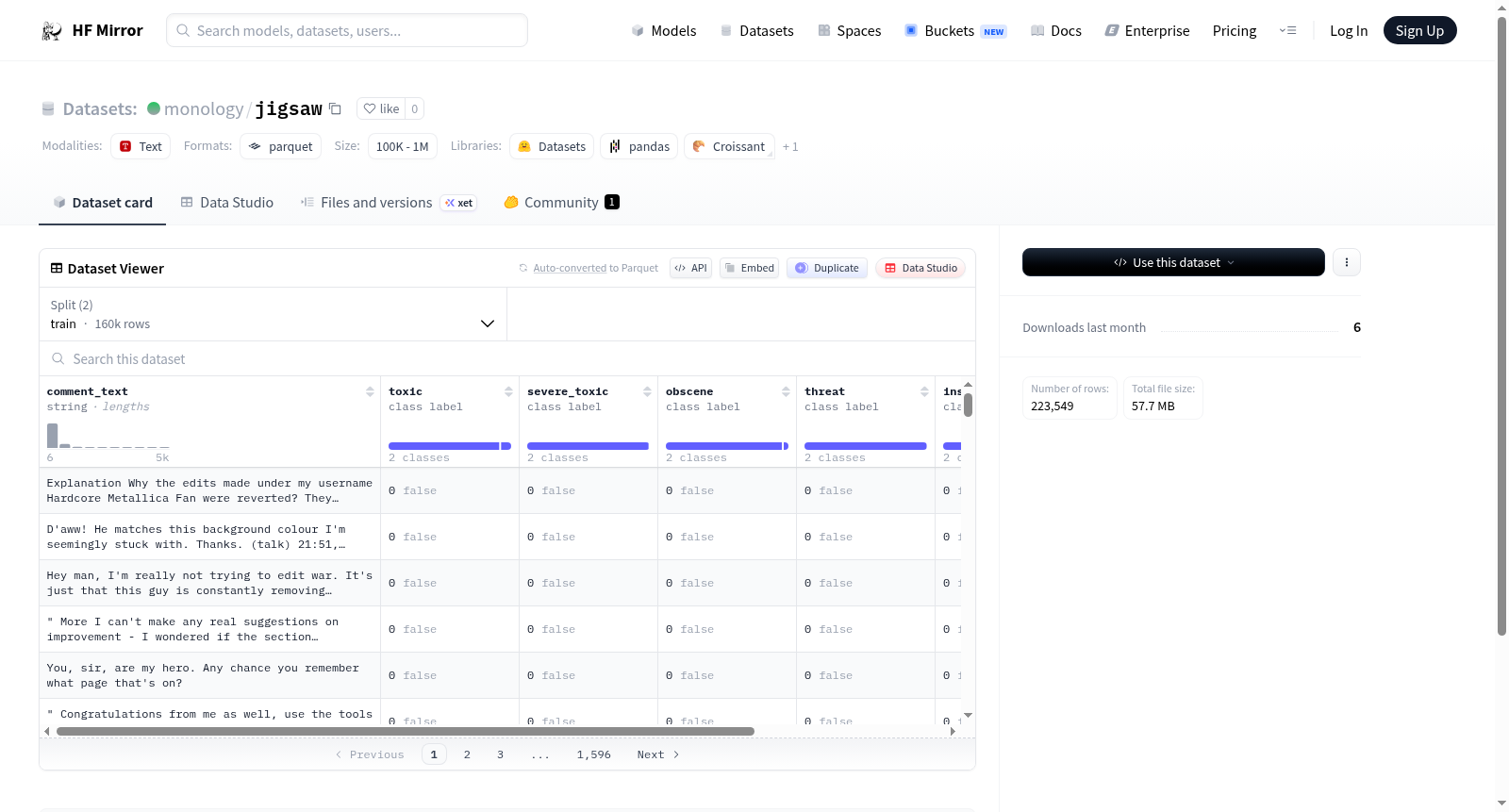Click the Search this dataset field
This screenshot has height=812, width=1509.
point(507,358)
